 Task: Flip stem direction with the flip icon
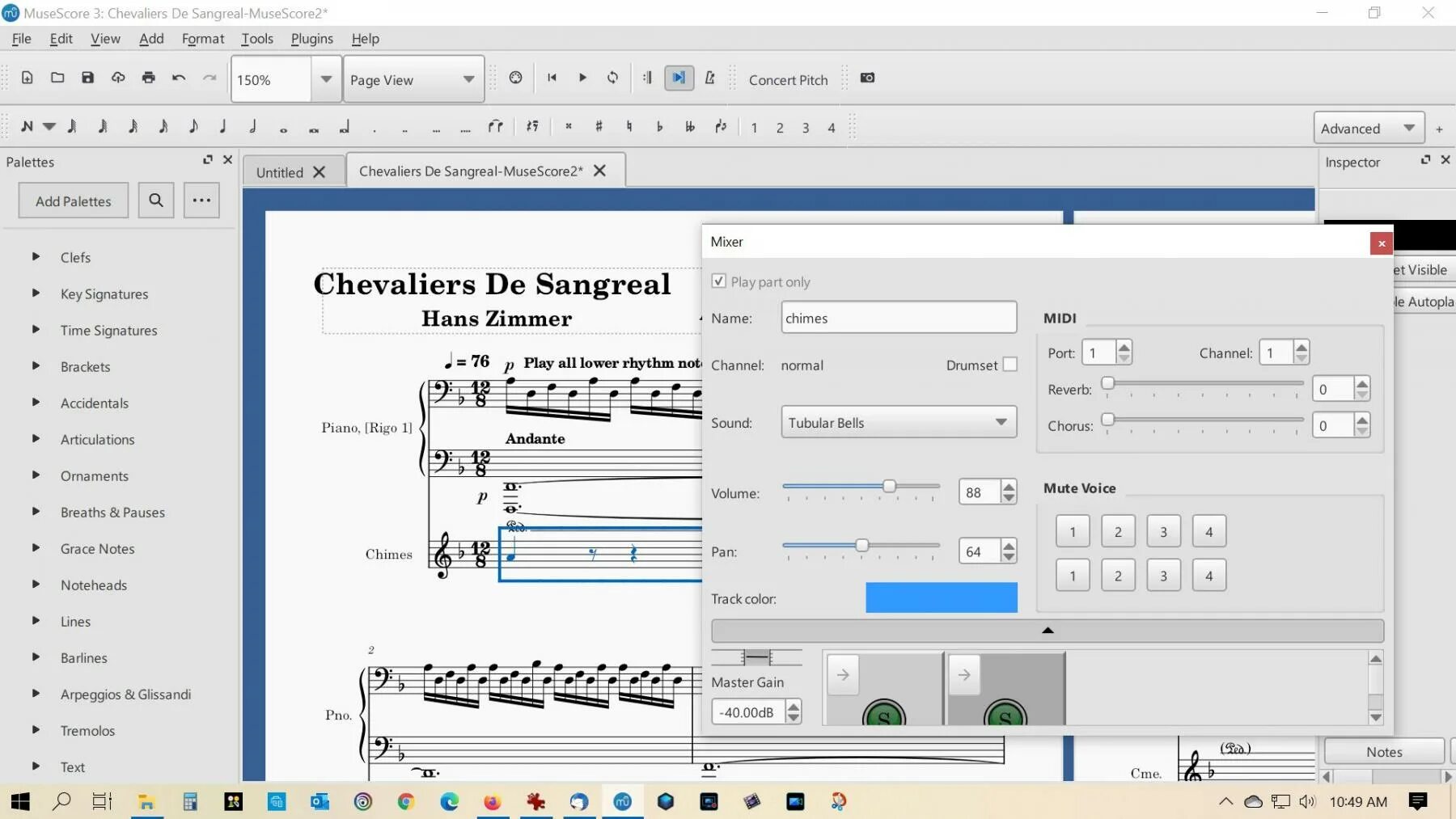[x=721, y=127]
